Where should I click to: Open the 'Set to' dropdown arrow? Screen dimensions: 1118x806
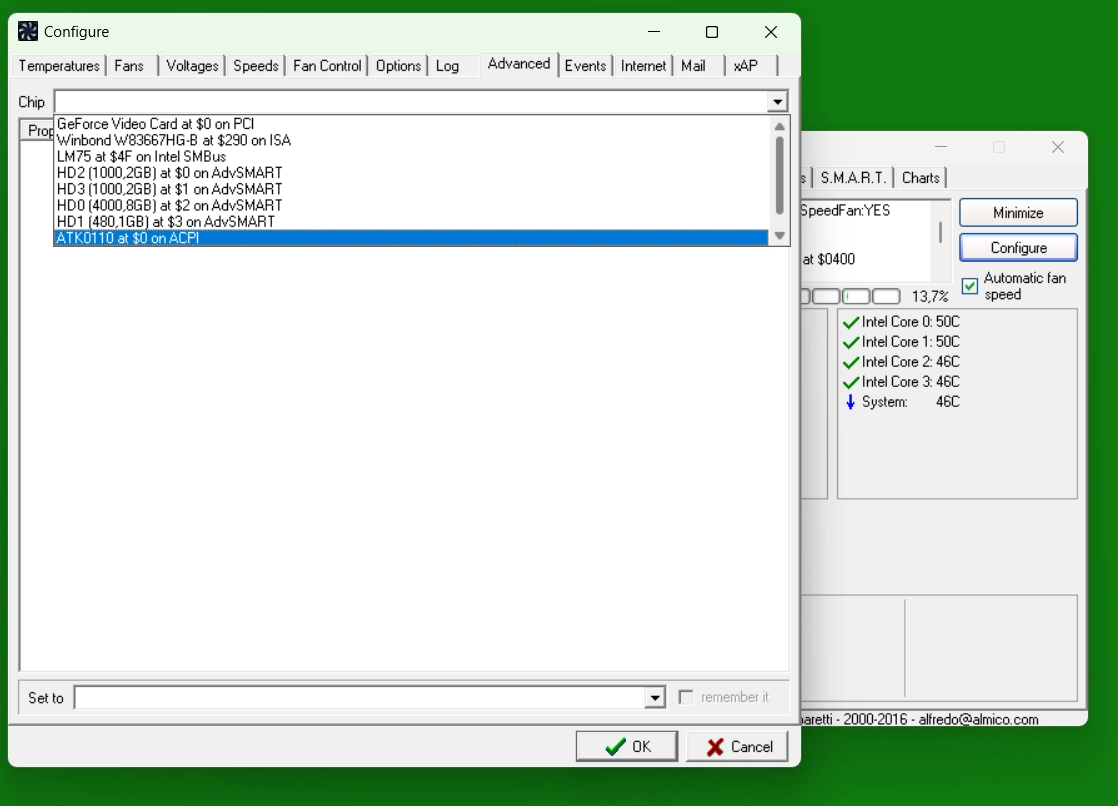tap(655, 697)
